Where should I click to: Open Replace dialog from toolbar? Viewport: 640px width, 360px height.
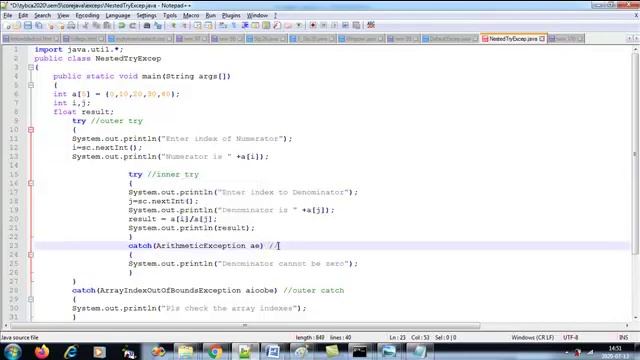[x=158, y=25]
